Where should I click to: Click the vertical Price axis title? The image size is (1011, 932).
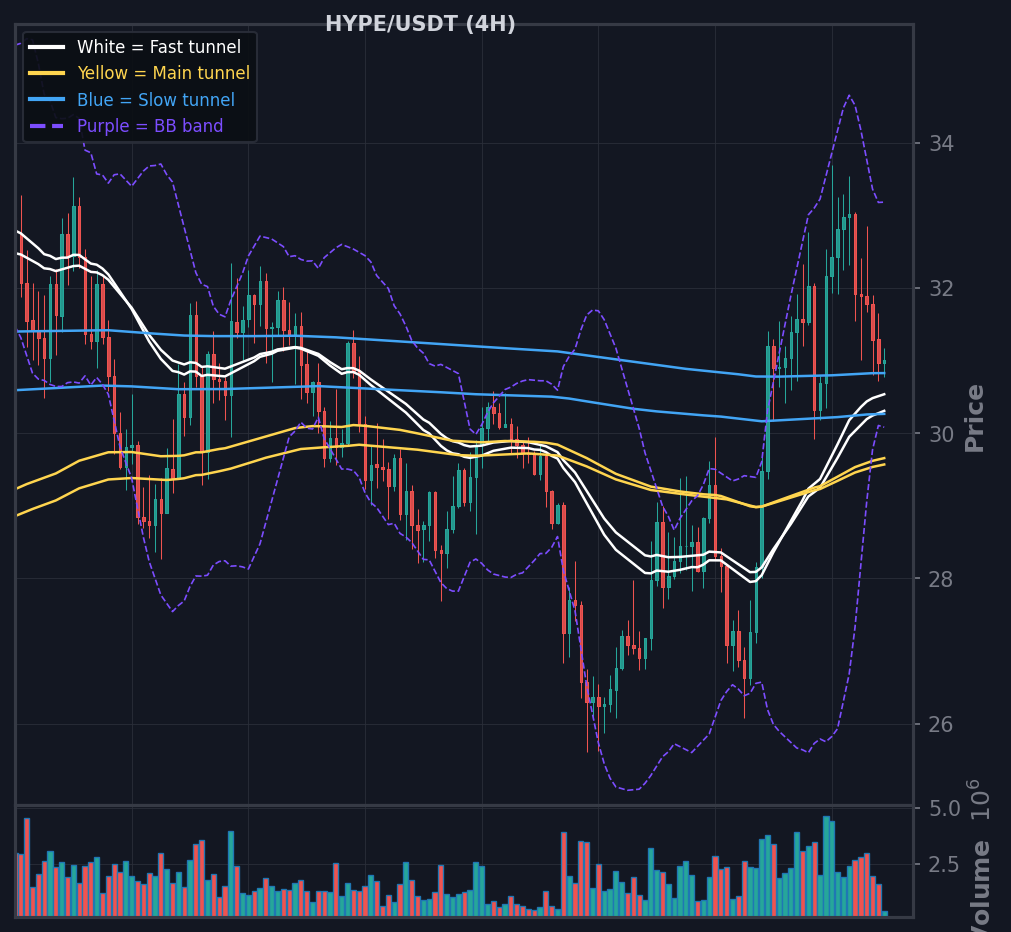click(x=974, y=418)
